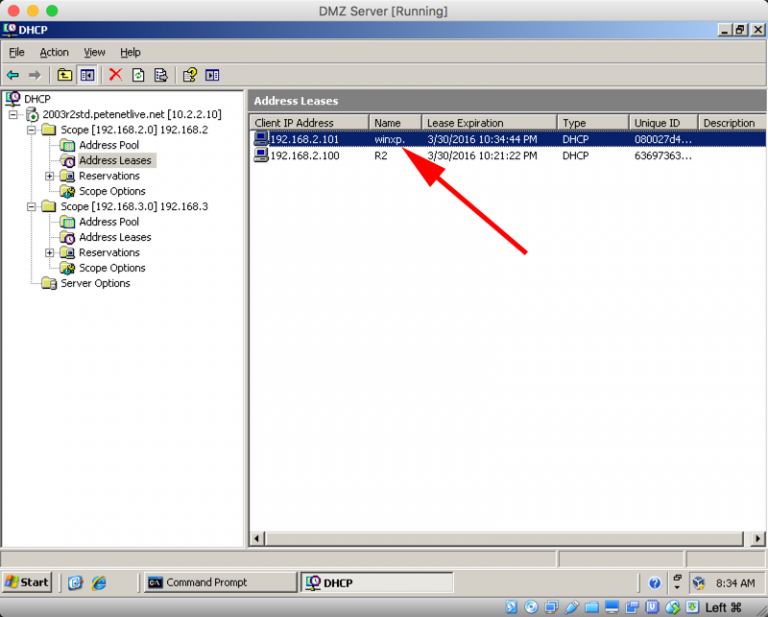Collapse the 2003r2std.petenetlive.net server node
The image size is (768, 617).
pyautogui.click(x=13, y=115)
